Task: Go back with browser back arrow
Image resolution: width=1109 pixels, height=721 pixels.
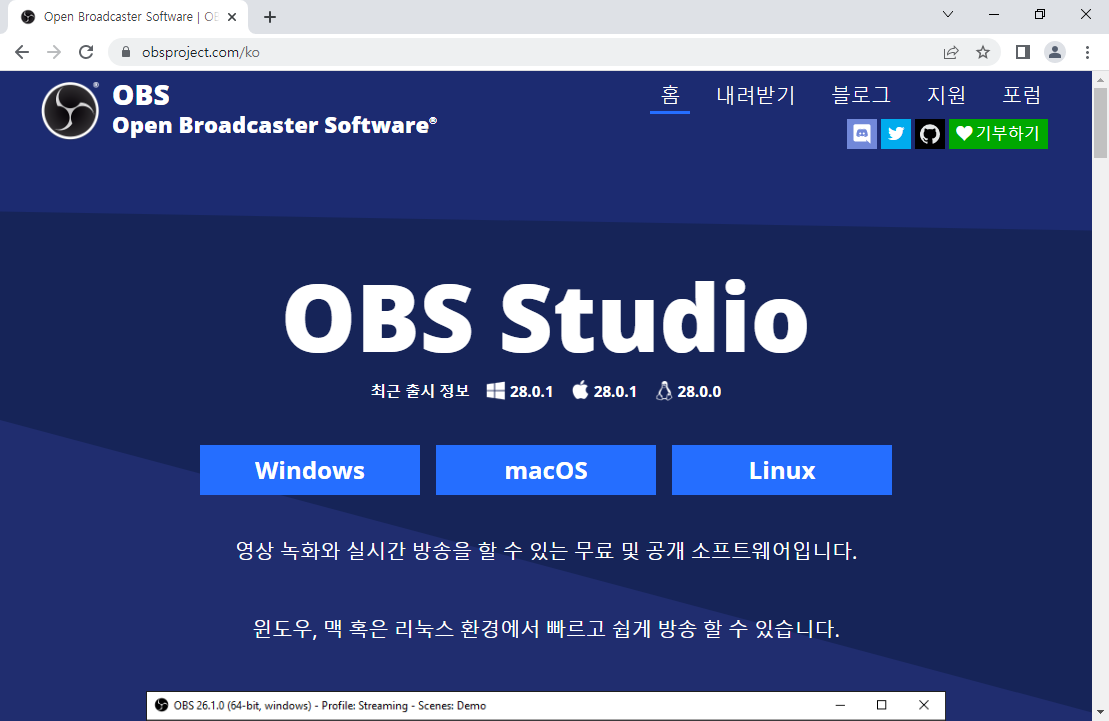Action: (22, 52)
